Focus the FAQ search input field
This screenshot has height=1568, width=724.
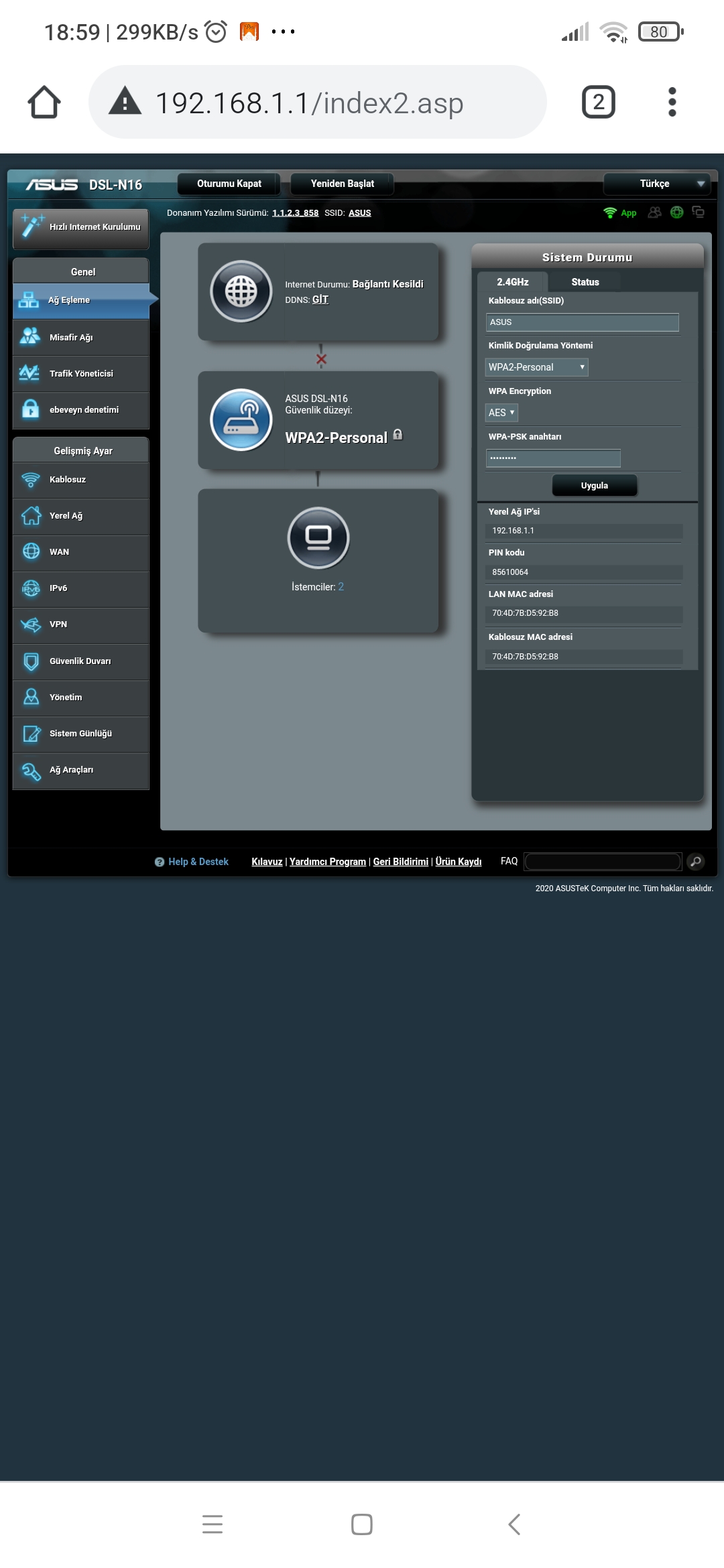[603, 862]
